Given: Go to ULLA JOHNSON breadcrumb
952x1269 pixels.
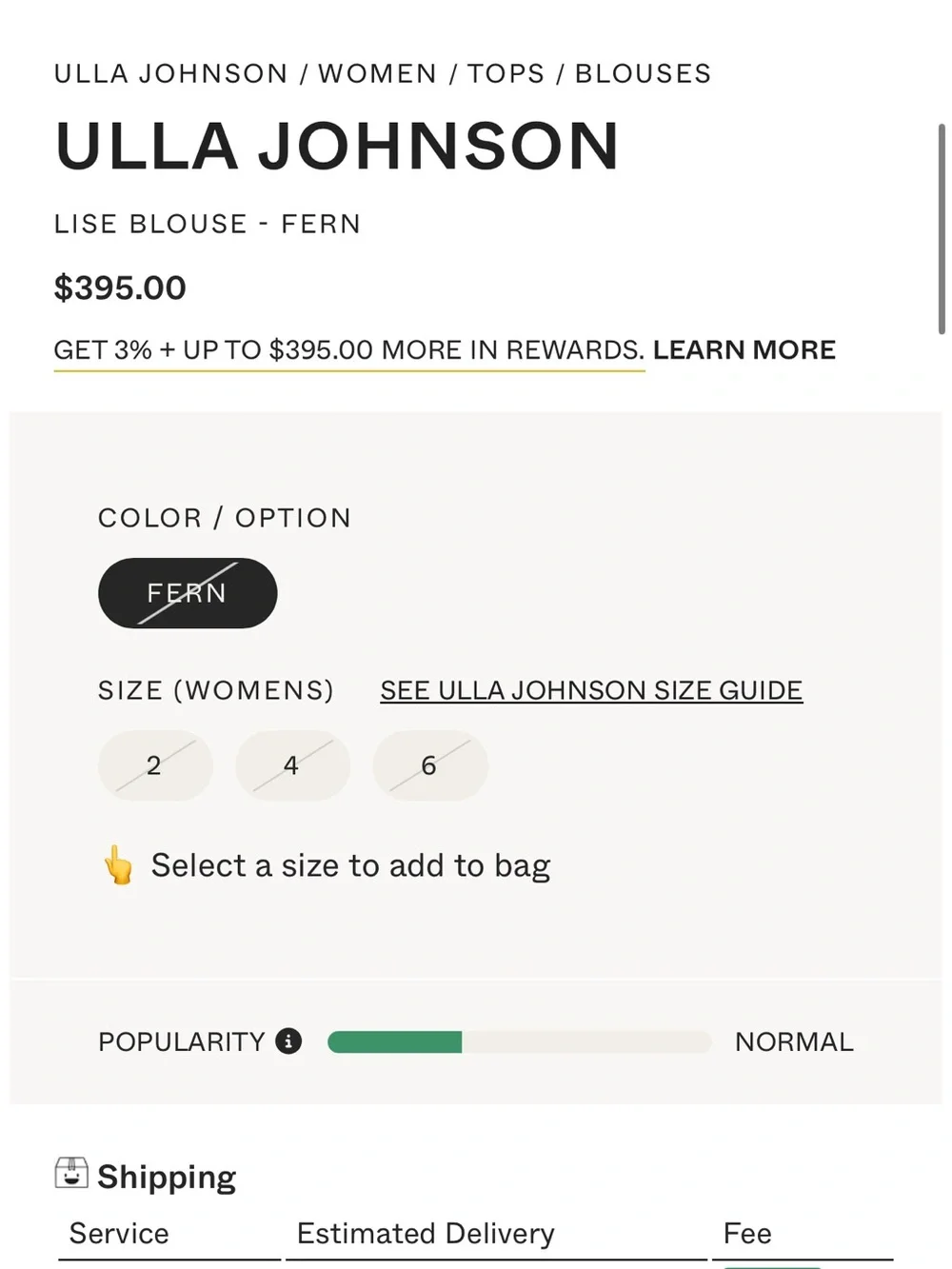Looking at the screenshot, I should pyautogui.click(x=170, y=73).
